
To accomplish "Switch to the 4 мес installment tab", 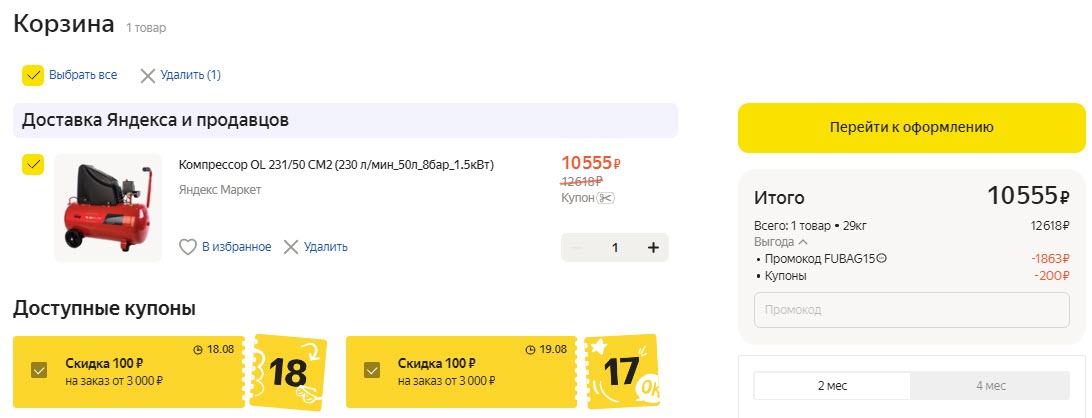I will click(989, 386).
